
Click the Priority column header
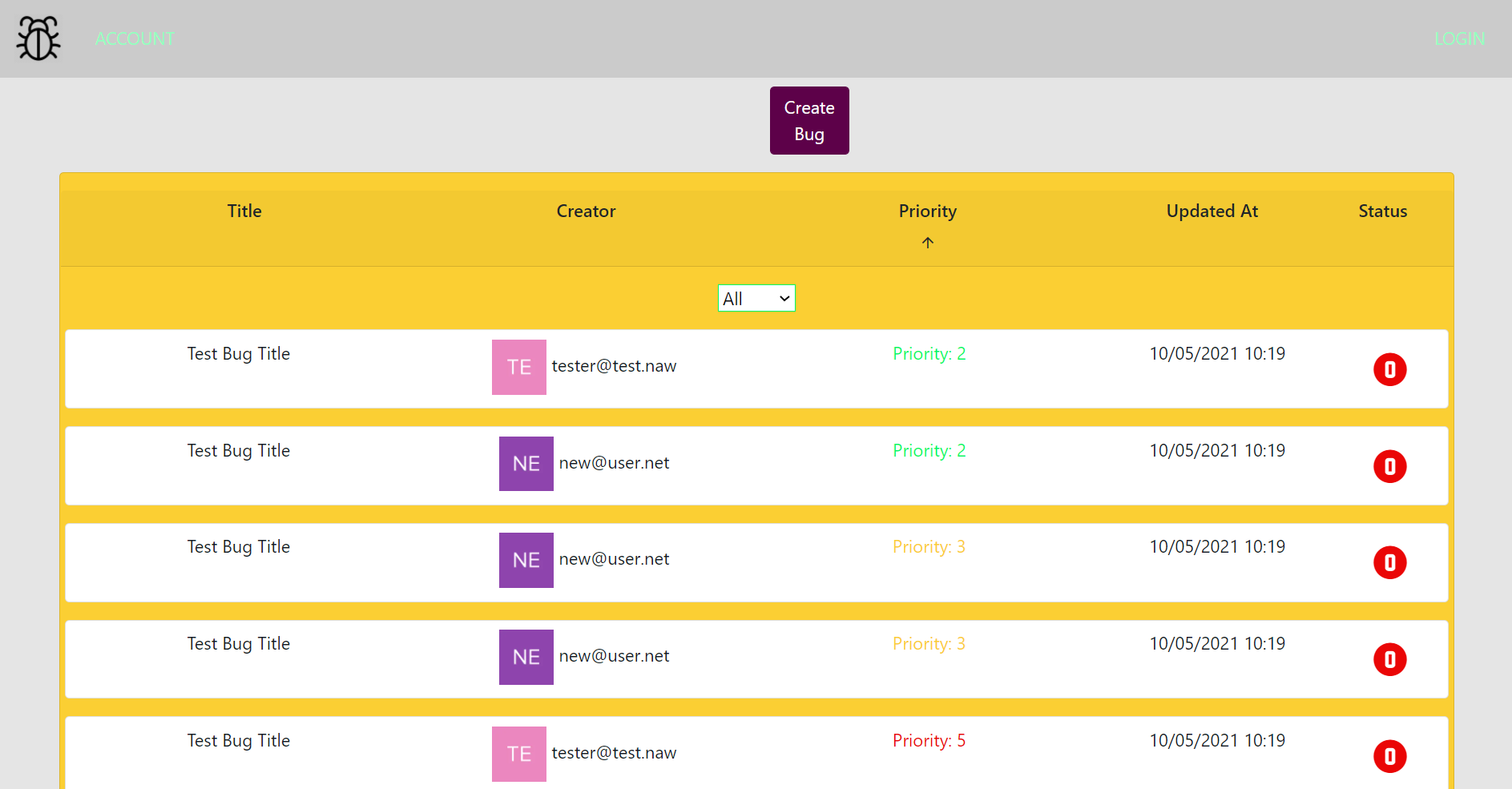point(927,211)
